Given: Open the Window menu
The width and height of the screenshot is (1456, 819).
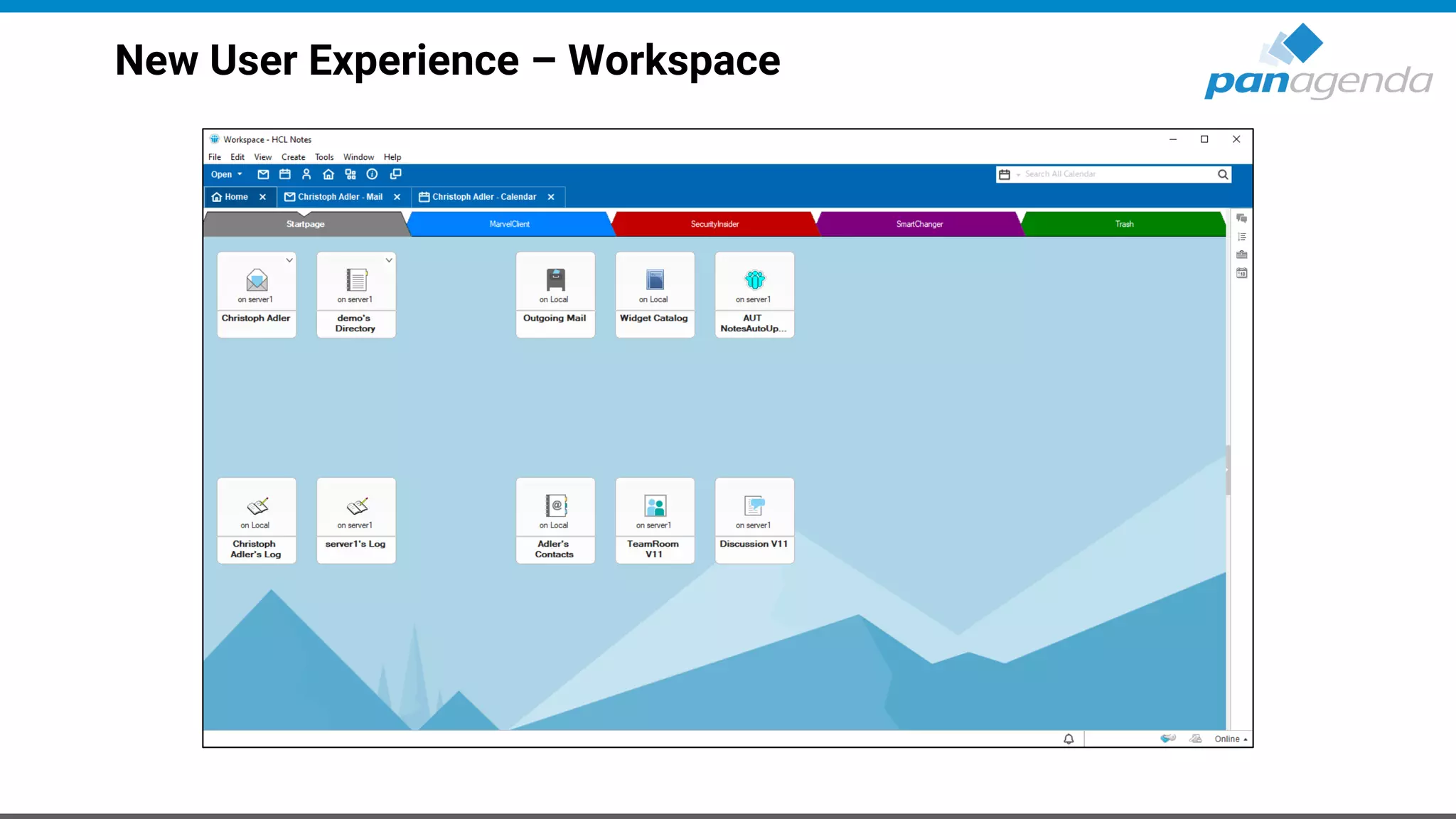Looking at the screenshot, I should 358,157.
